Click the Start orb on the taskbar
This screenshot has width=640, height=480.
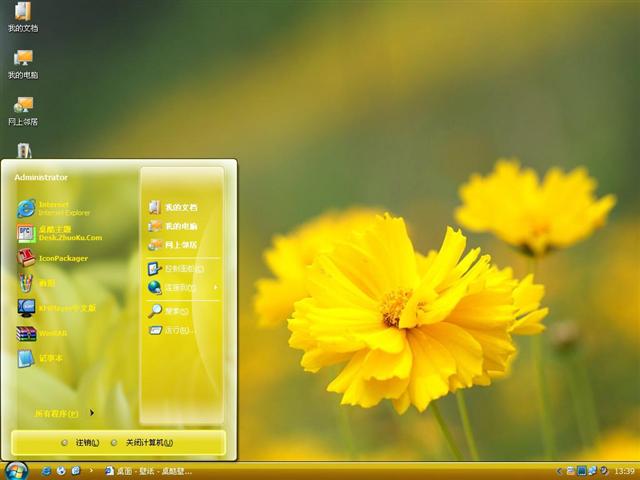click(x=16, y=469)
